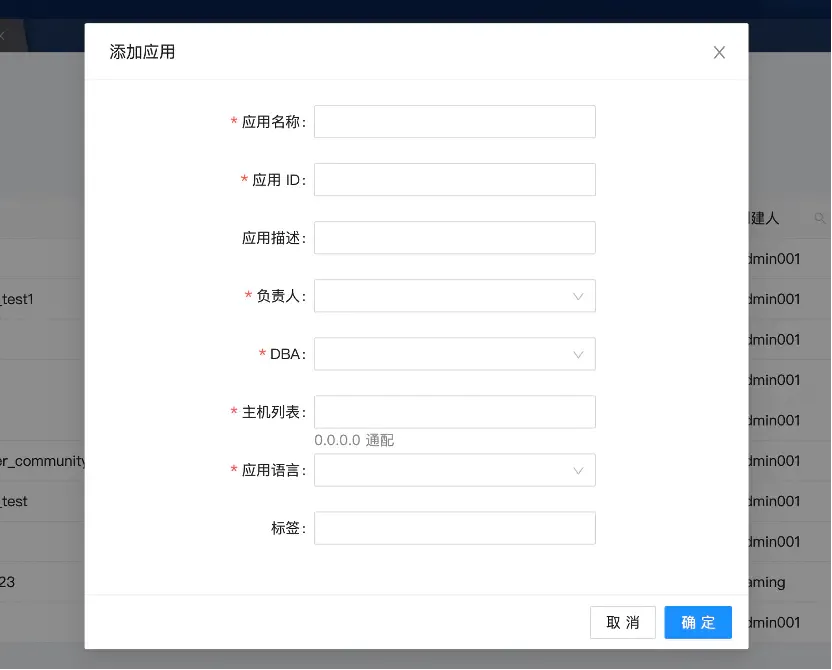832x670 pixels.
Task: Click the 确定 confirm button
Action: point(698,622)
